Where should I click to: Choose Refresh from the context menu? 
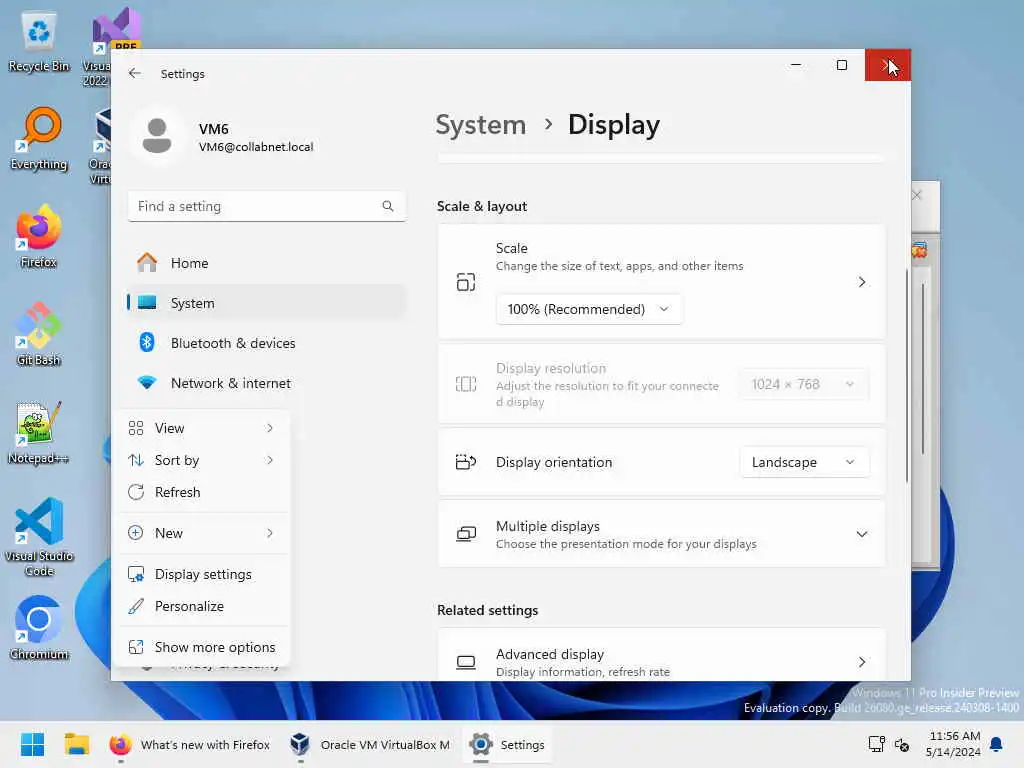(x=204, y=492)
